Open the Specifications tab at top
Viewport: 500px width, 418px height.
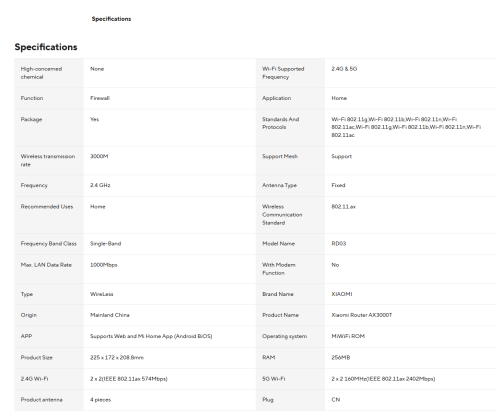(111, 19)
